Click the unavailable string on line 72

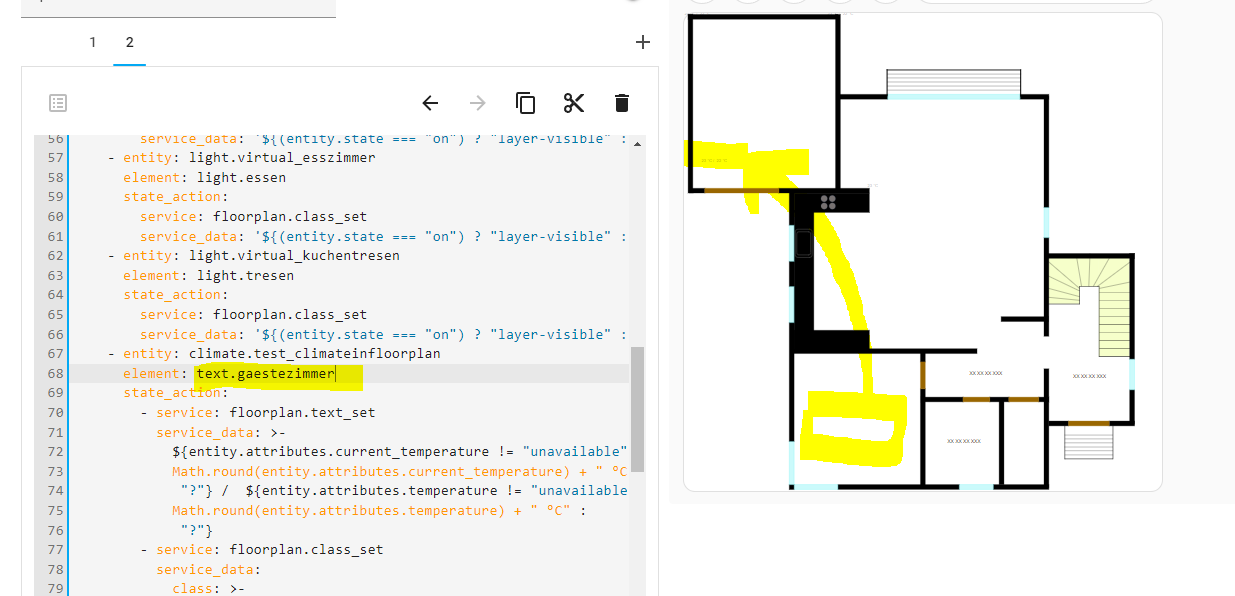point(575,451)
